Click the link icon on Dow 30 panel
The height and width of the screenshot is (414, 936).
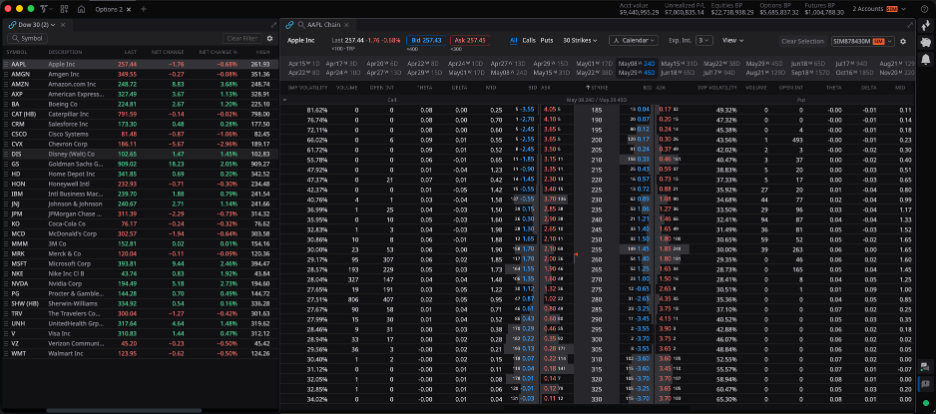pos(11,25)
